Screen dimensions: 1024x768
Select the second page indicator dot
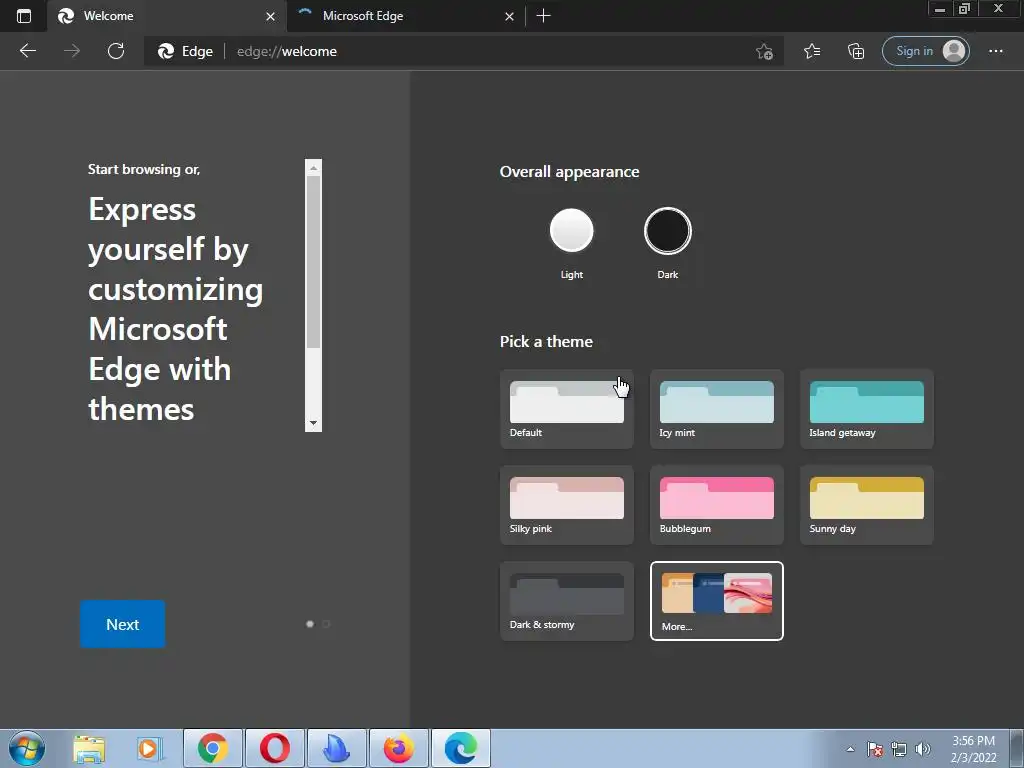326,624
